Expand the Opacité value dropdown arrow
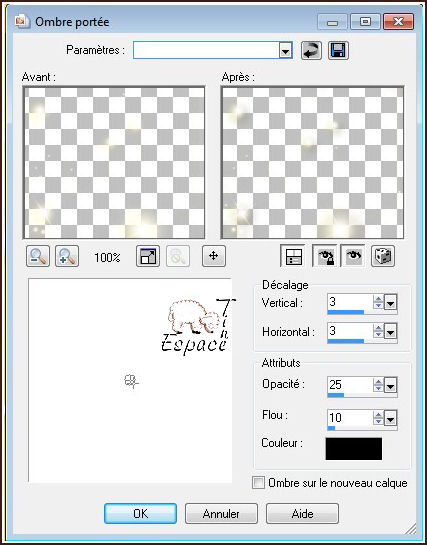427x545 pixels. tap(391, 386)
